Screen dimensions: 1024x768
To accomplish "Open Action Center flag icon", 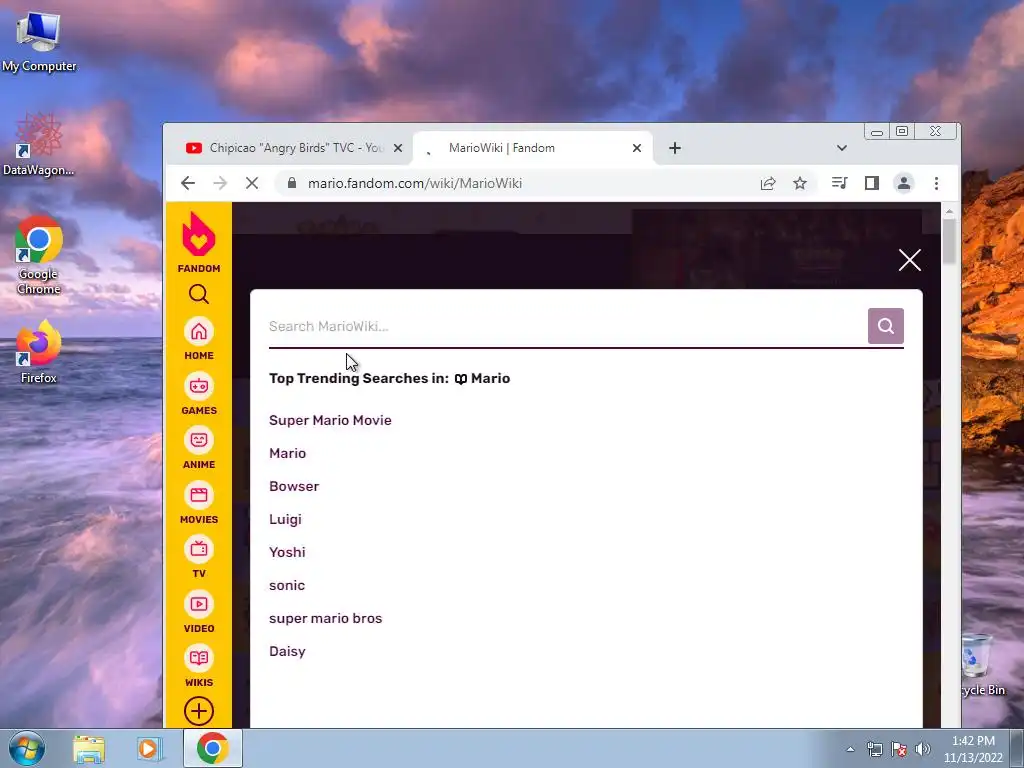I will coord(899,749).
